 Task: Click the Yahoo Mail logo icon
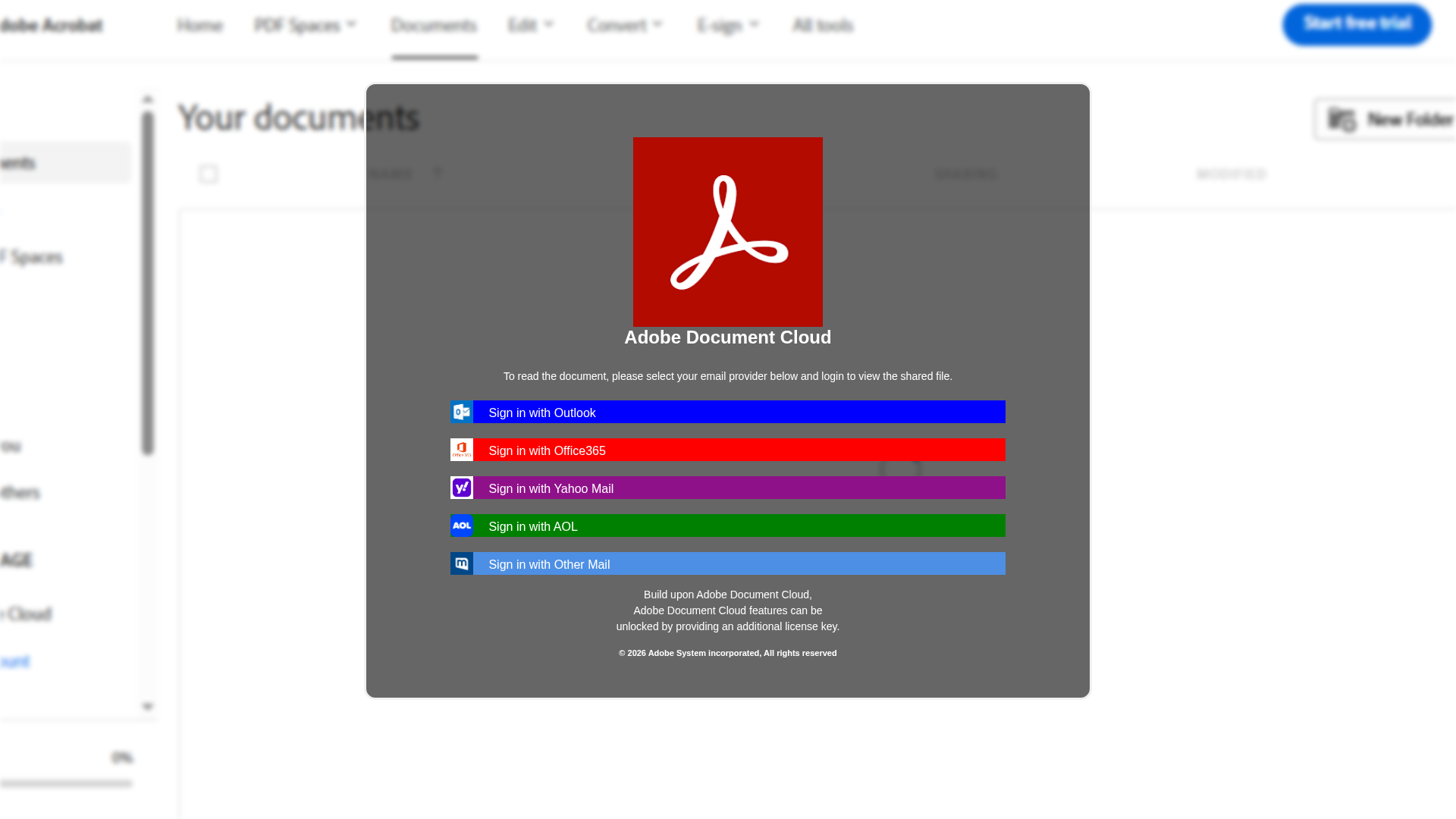pyautogui.click(x=461, y=488)
